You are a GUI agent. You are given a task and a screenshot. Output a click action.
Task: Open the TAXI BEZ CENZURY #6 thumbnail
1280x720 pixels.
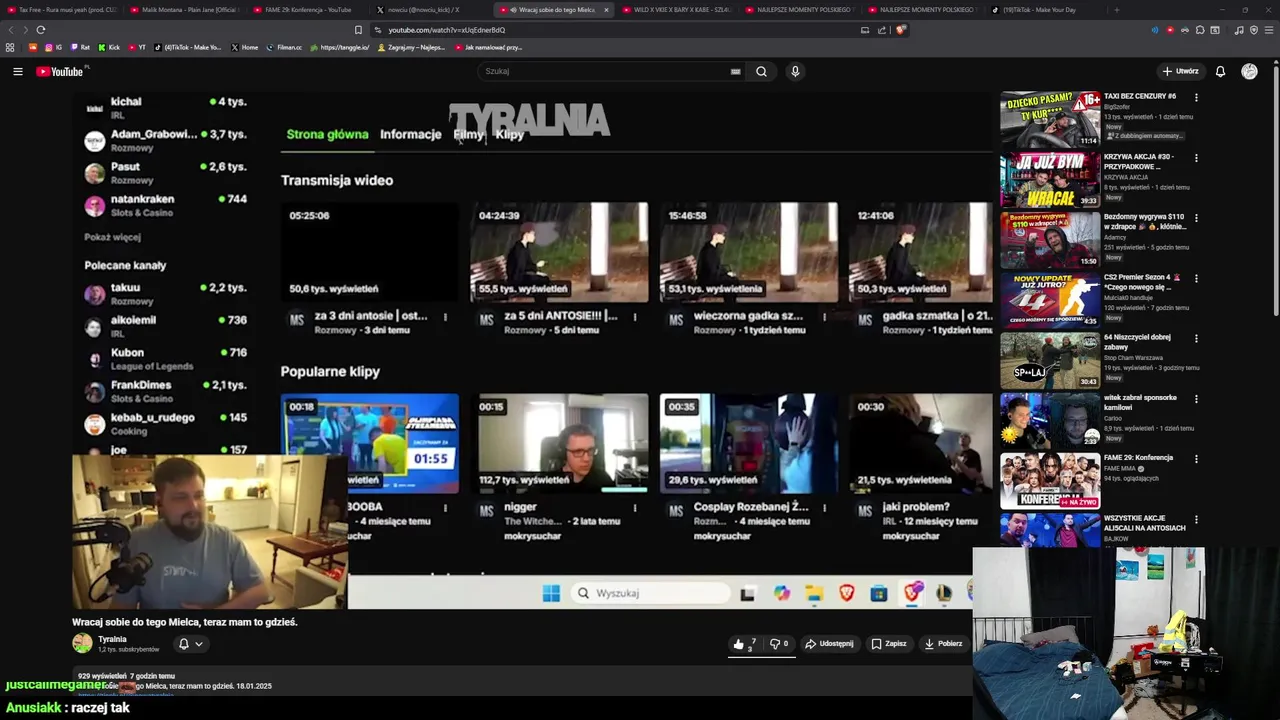point(1050,119)
